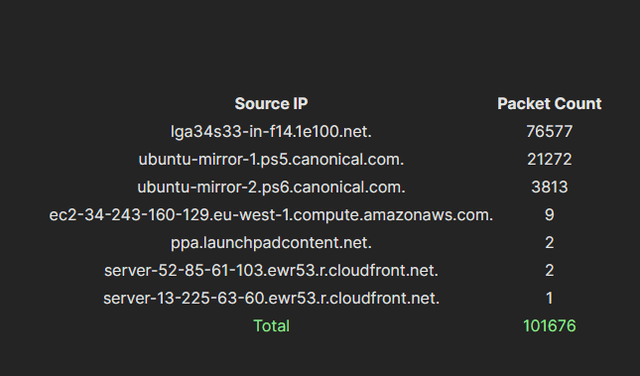Click packet count value 76577
This screenshot has height=376, width=640.
point(549,131)
